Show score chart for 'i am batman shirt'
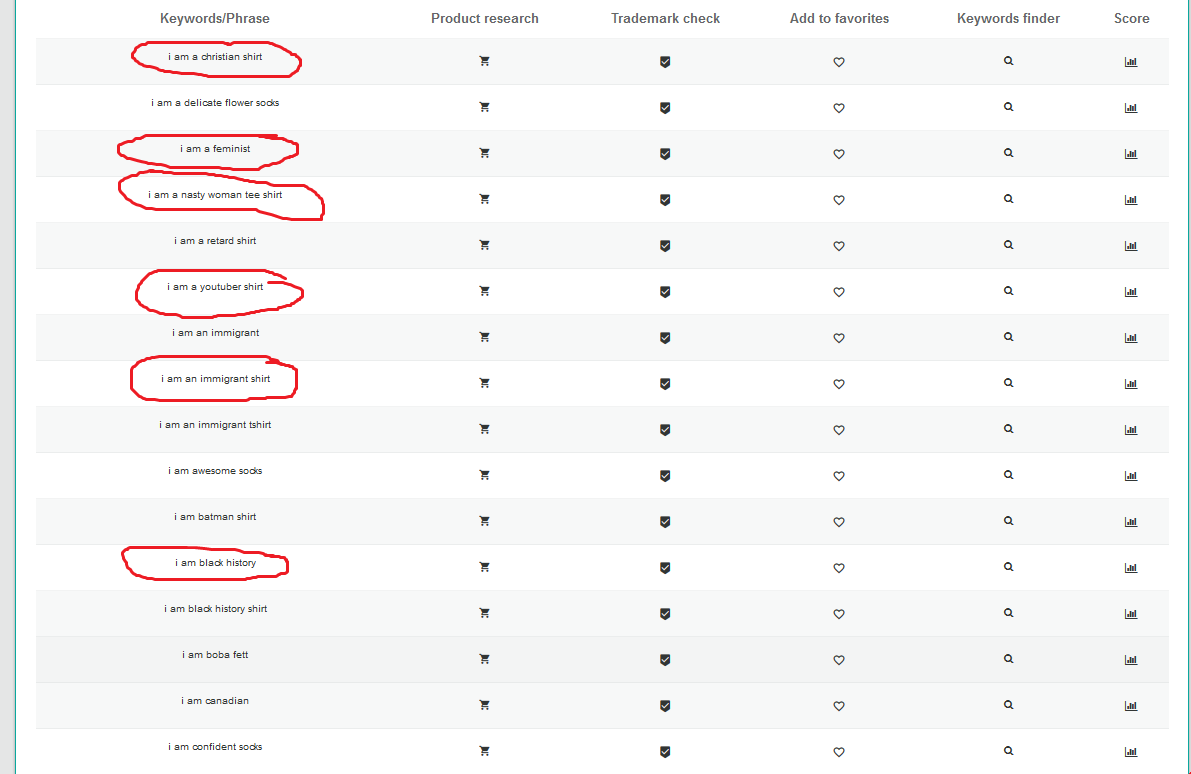 coord(1131,522)
